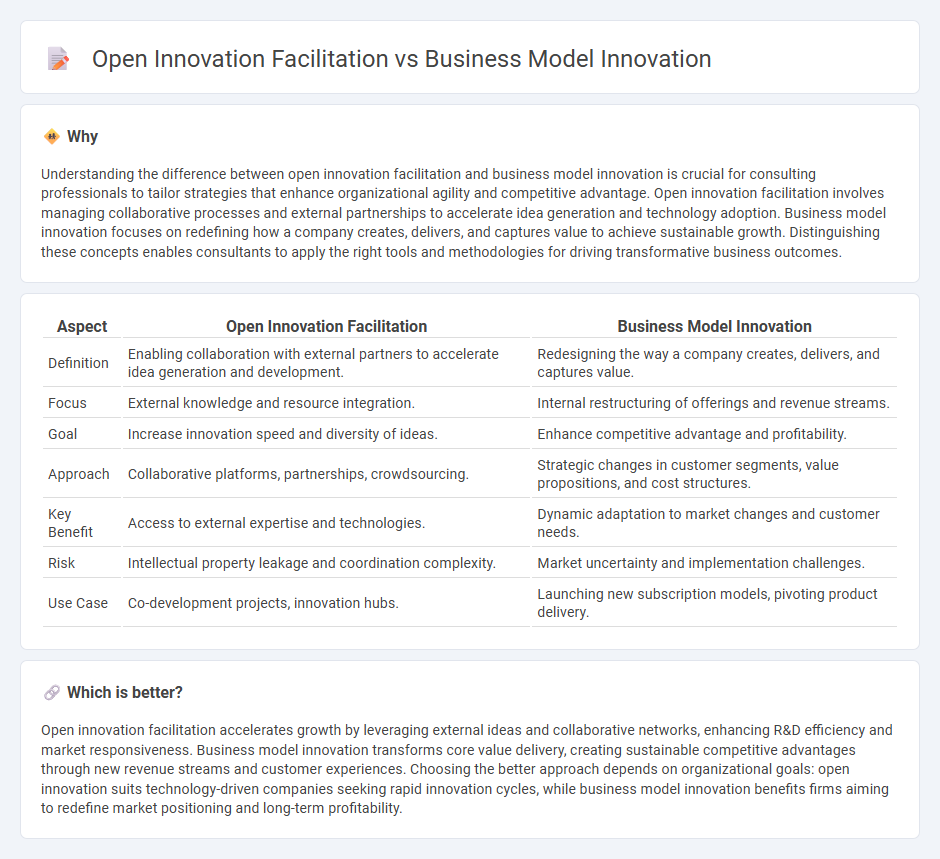Click cell 'Intellectual property leakage and coordination complexity.'
The image size is (940, 859).
(x=326, y=563)
